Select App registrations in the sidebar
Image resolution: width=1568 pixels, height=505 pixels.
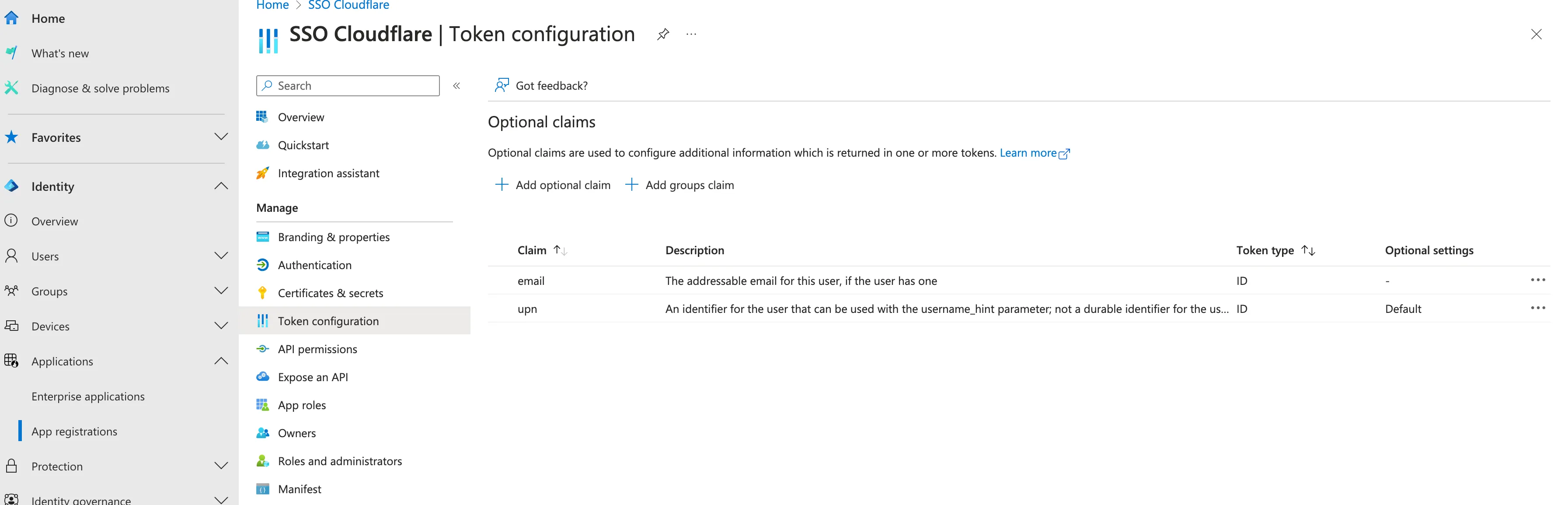[74, 431]
